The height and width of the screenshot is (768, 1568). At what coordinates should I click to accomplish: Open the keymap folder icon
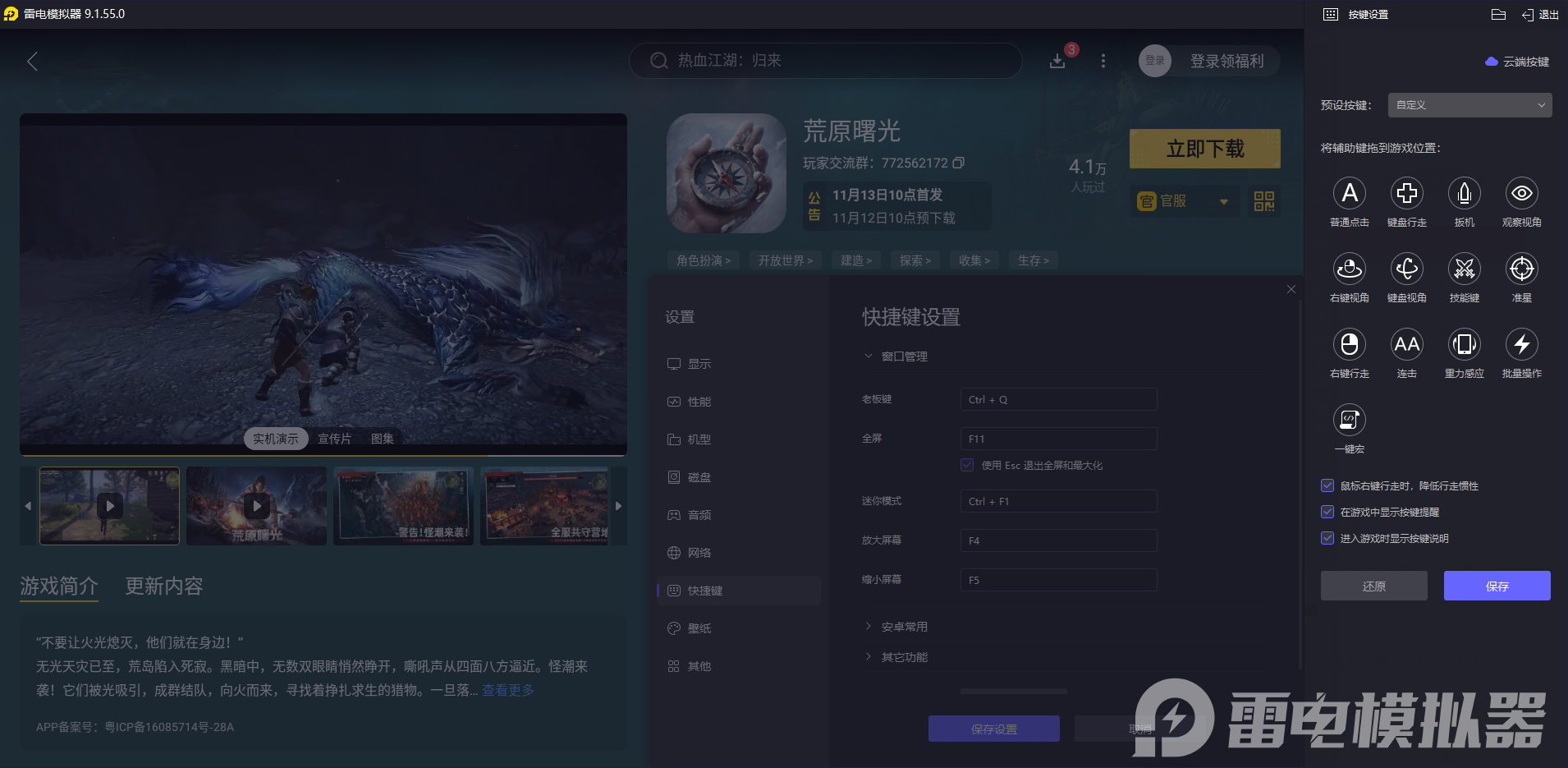point(1498,15)
